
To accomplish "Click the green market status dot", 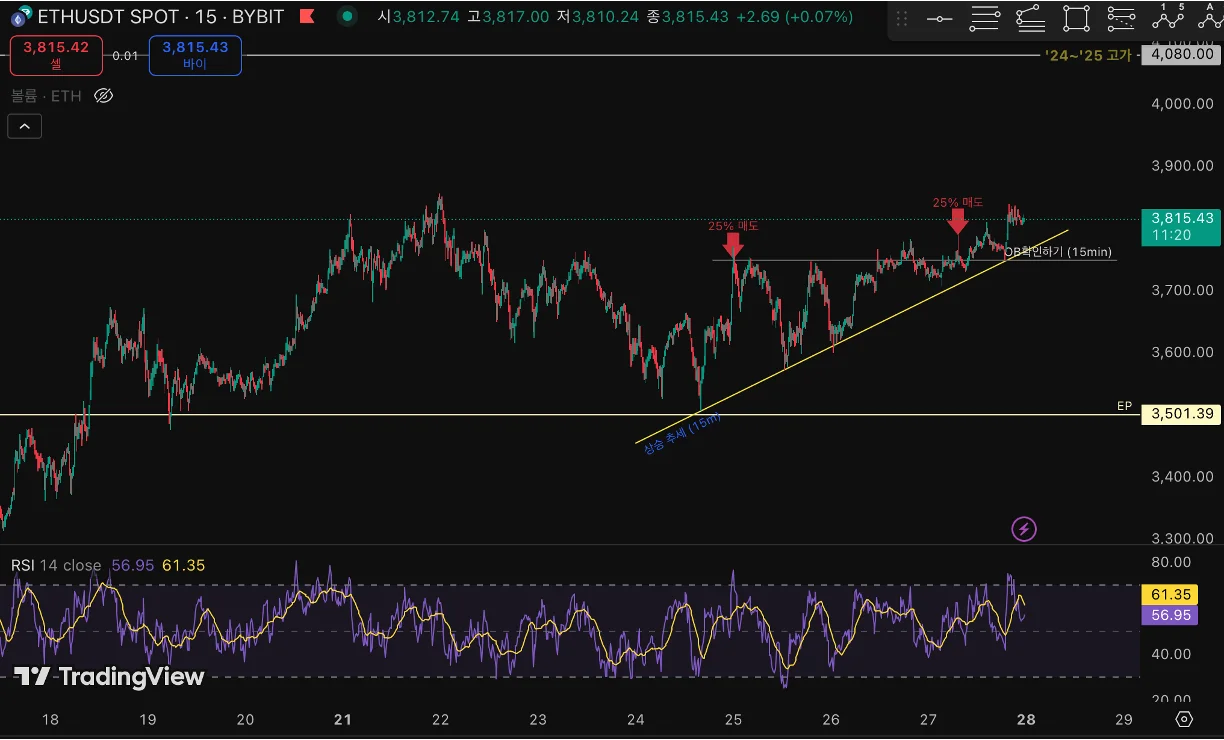I will (x=346, y=17).
